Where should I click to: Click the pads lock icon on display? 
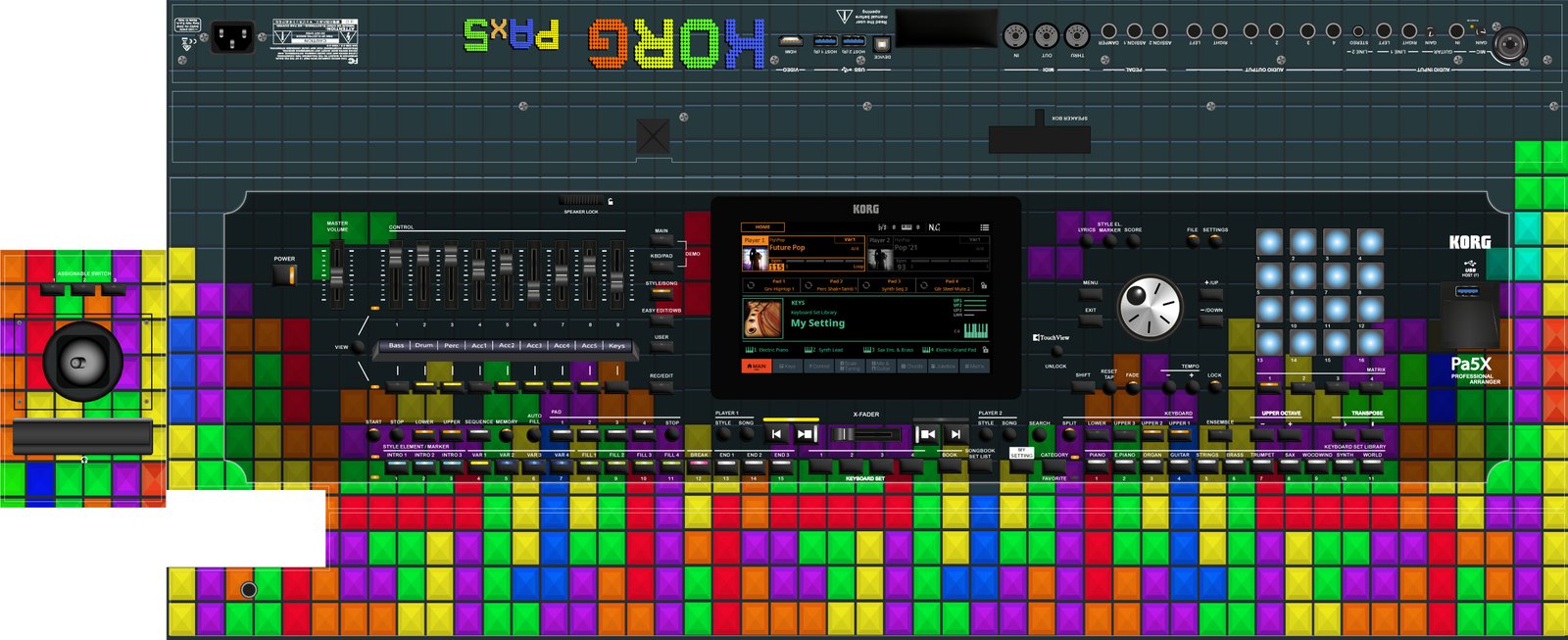pyautogui.click(x=983, y=285)
